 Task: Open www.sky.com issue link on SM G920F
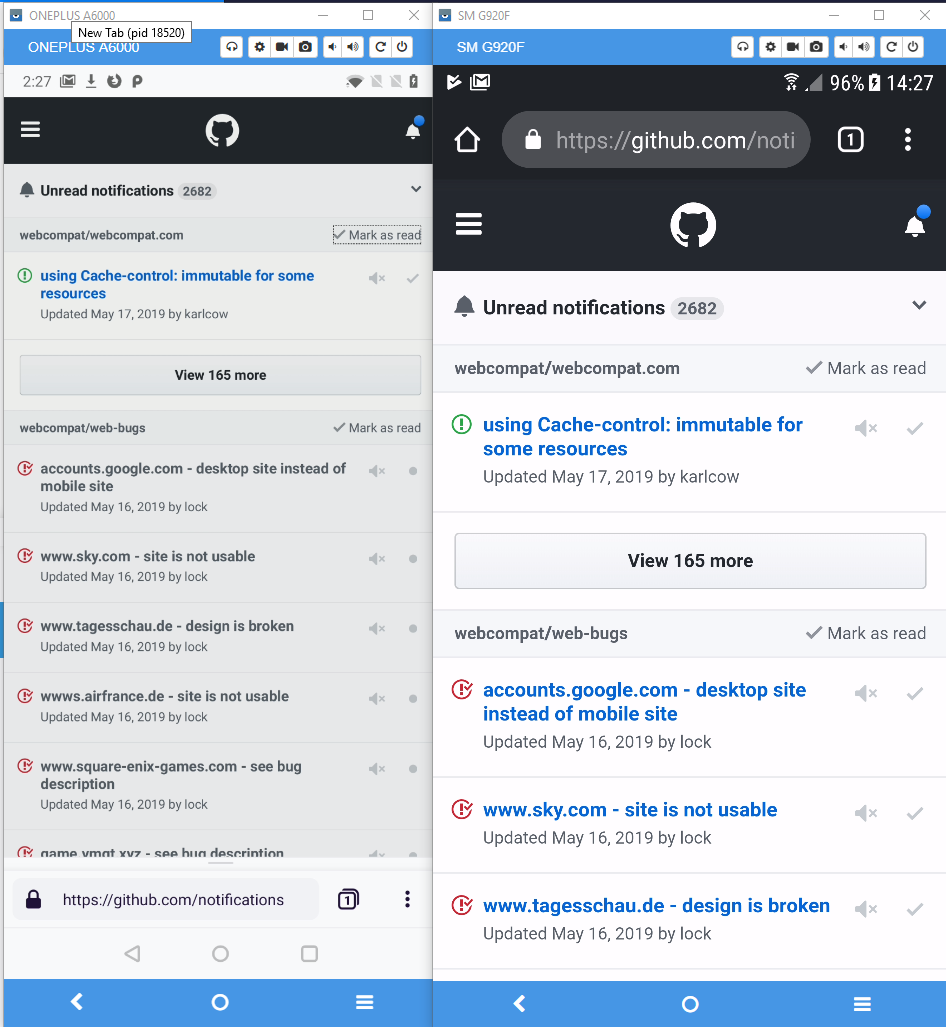(x=630, y=810)
